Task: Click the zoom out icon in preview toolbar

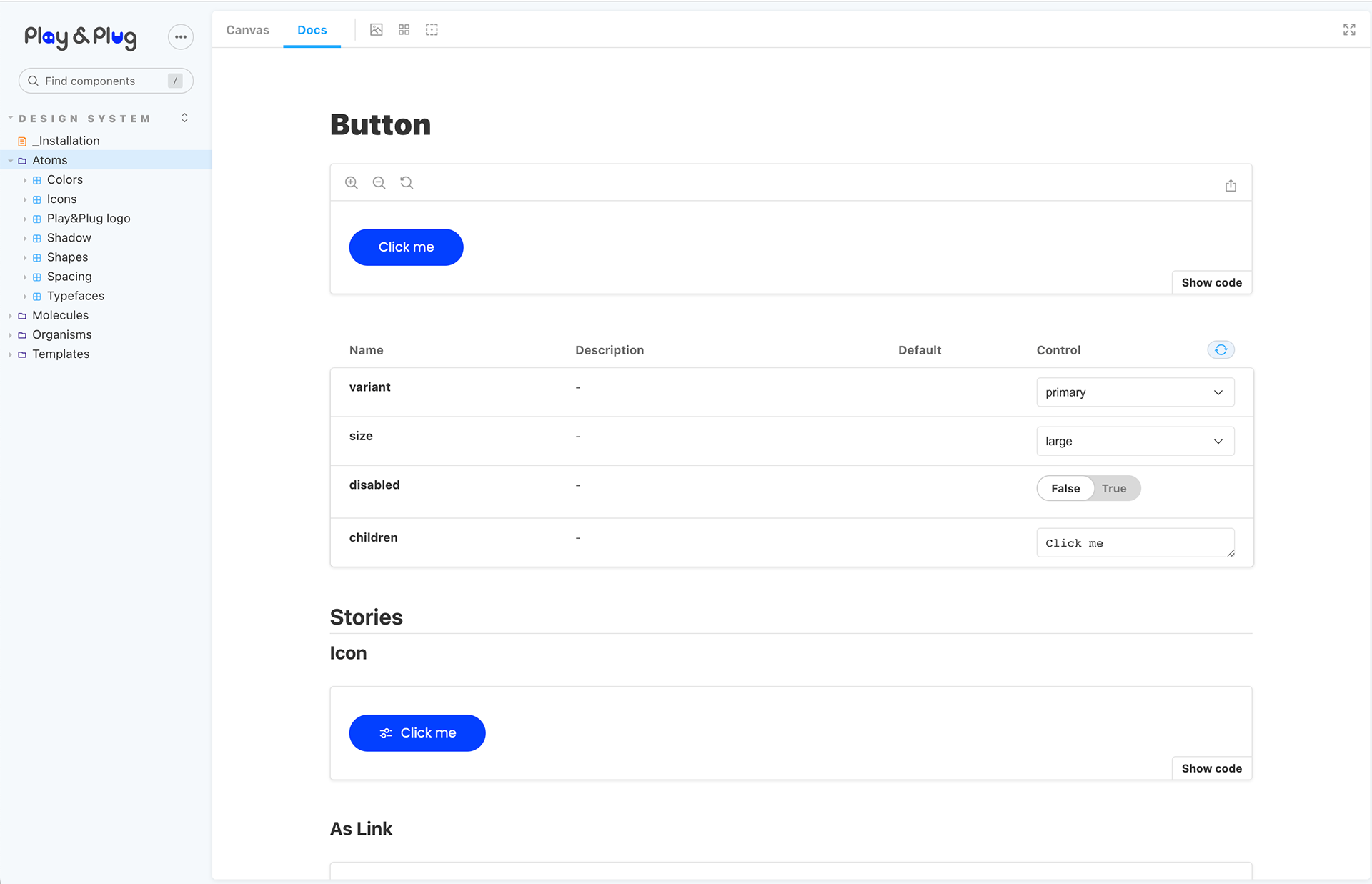Action: (379, 183)
